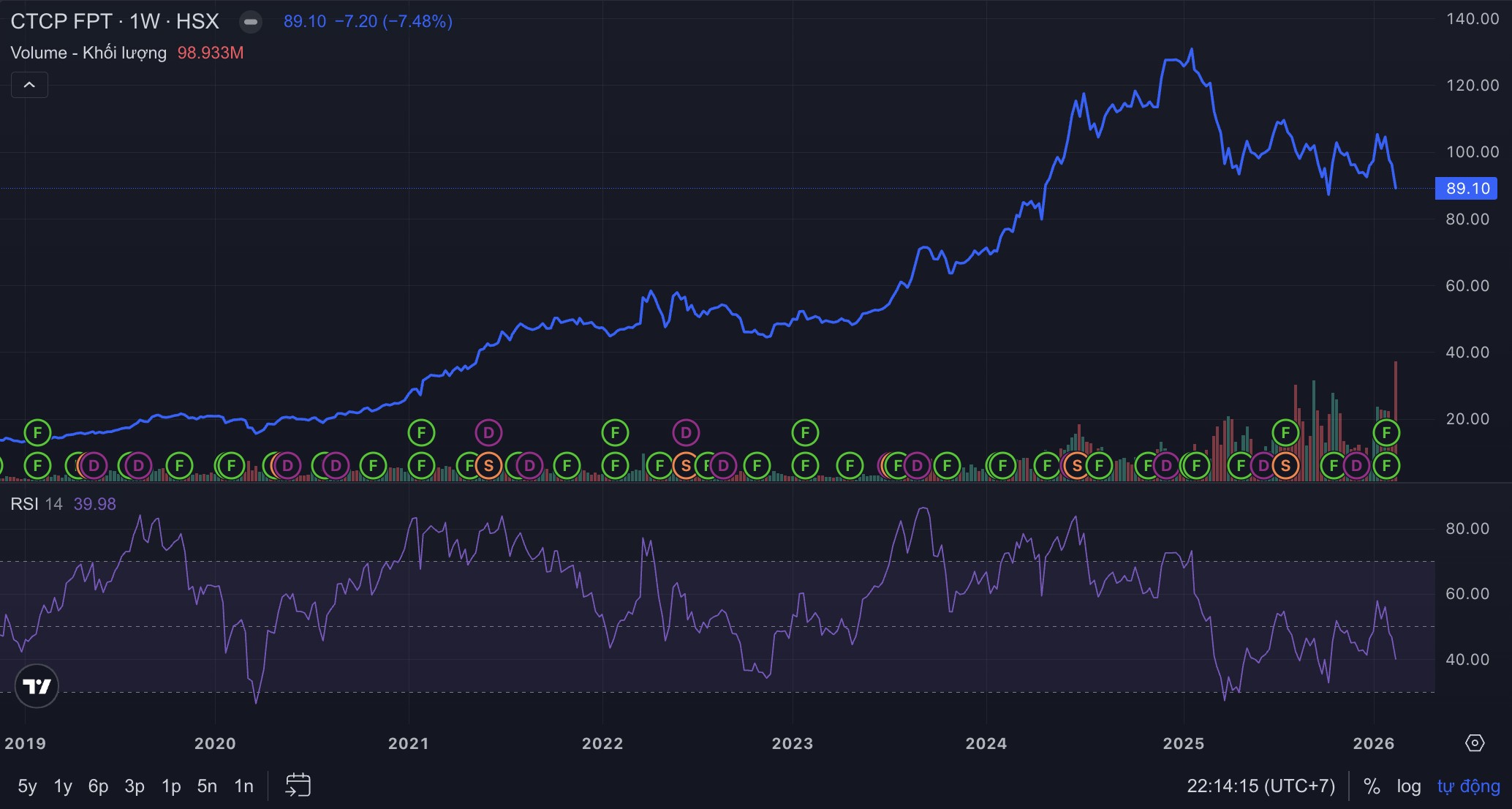Toggle auto scale 'tự động'
This screenshot has width=1512, height=809.
(1468, 786)
